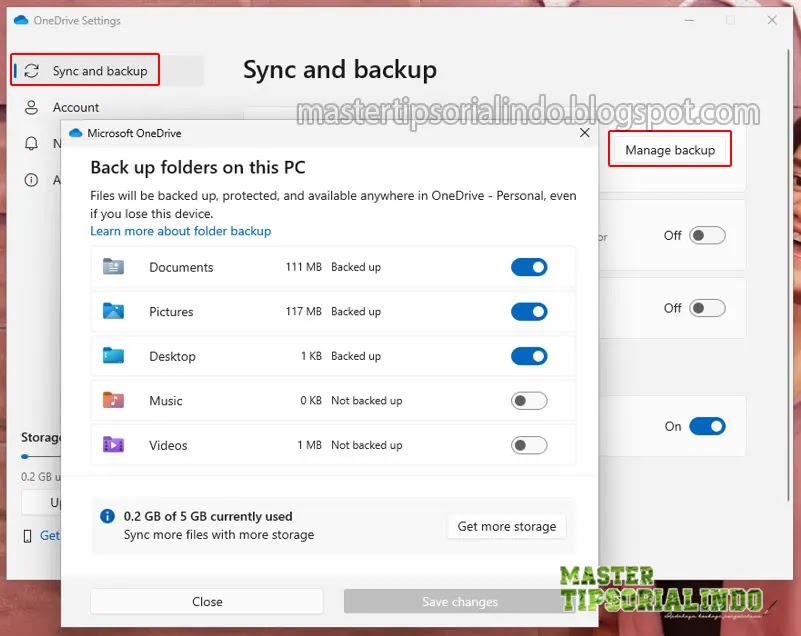Viewport: 801px width, 636px height.
Task: Minimize the OneDrive Settings window
Action: coord(689,20)
